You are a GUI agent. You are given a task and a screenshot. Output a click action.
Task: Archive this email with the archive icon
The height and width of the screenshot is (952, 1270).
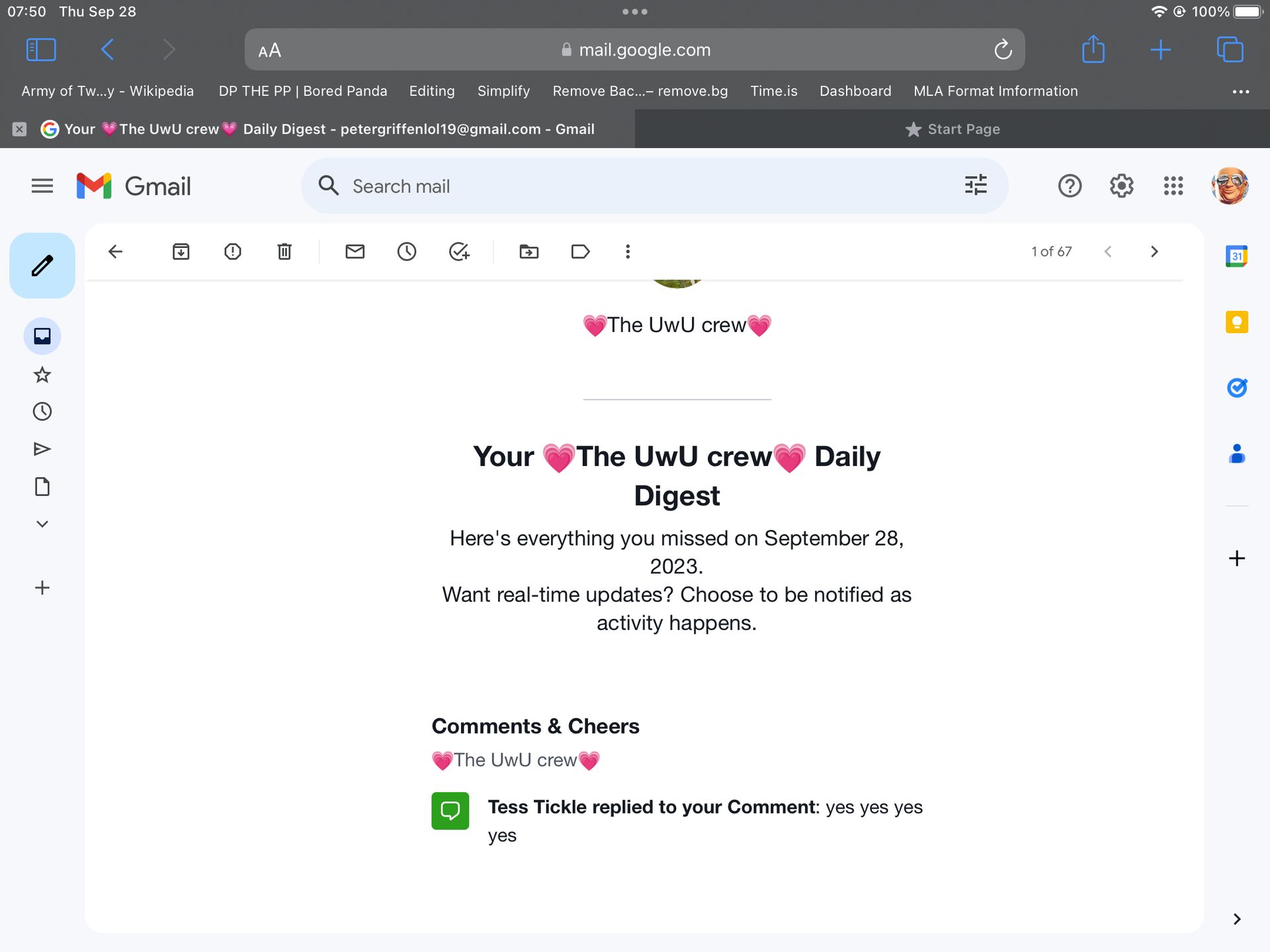point(181,251)
